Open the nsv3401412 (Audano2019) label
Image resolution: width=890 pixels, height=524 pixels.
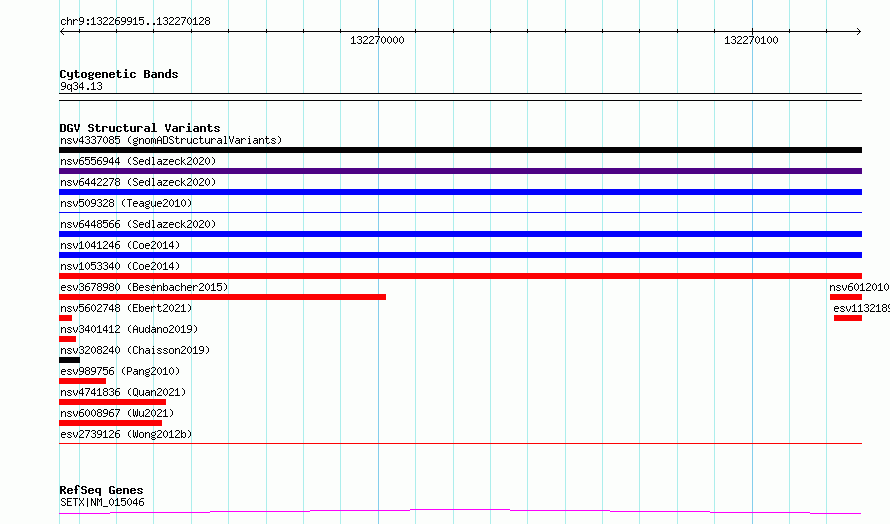click(129, 329)
